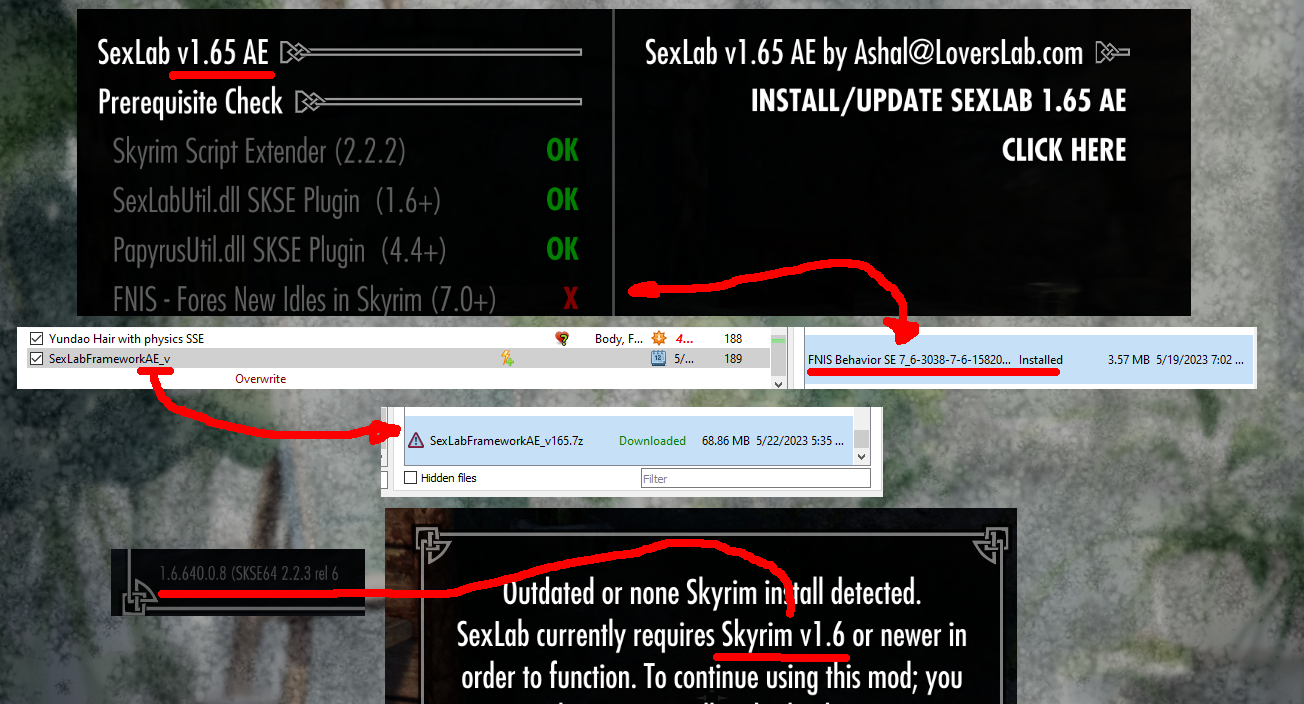Open the downloads list scroll dropdown arrow
Image resolution: width=1304 pixels, height=704 pixels.
(862, 455)
